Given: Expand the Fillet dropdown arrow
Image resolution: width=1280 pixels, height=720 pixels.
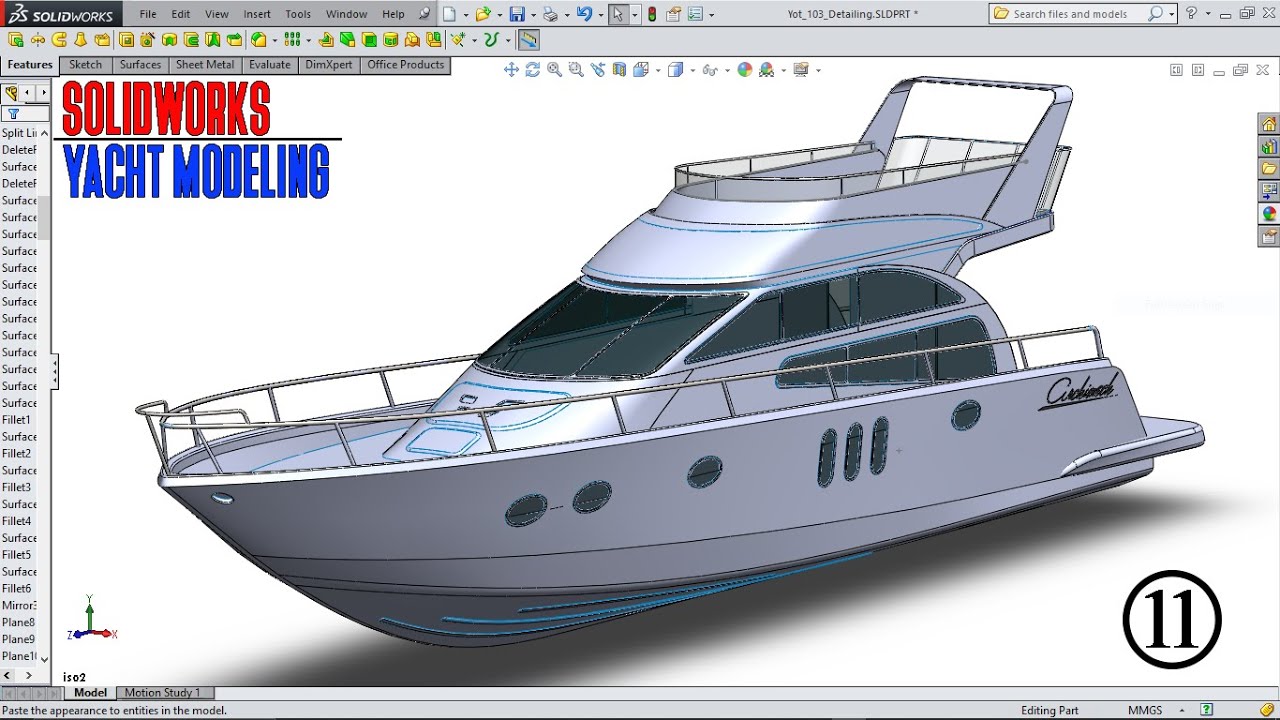Looking at the screenshot, I should (x=275, y=41).
